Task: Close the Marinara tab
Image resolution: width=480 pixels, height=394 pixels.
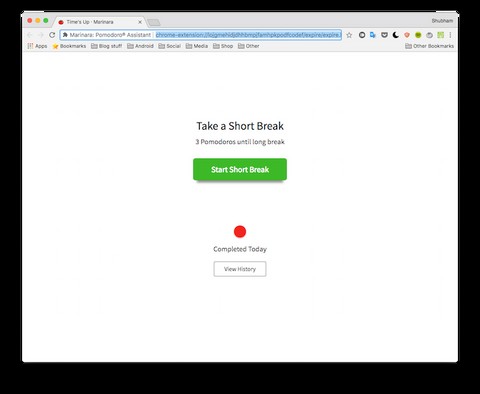Action: (140, 22)
